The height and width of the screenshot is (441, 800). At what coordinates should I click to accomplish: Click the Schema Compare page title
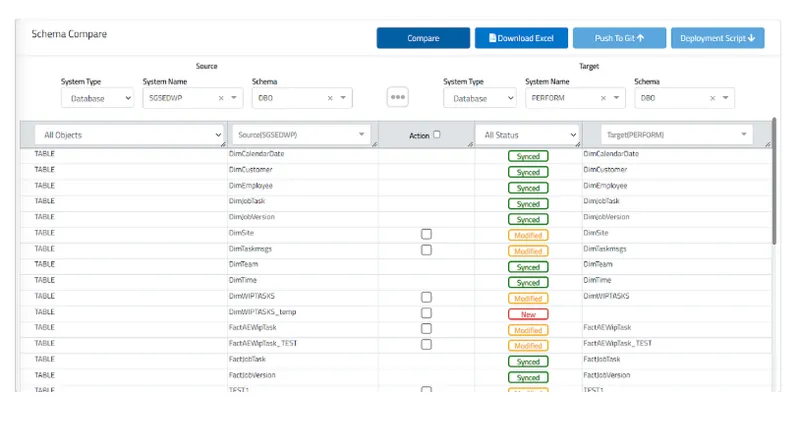click(x=69, y=34)
